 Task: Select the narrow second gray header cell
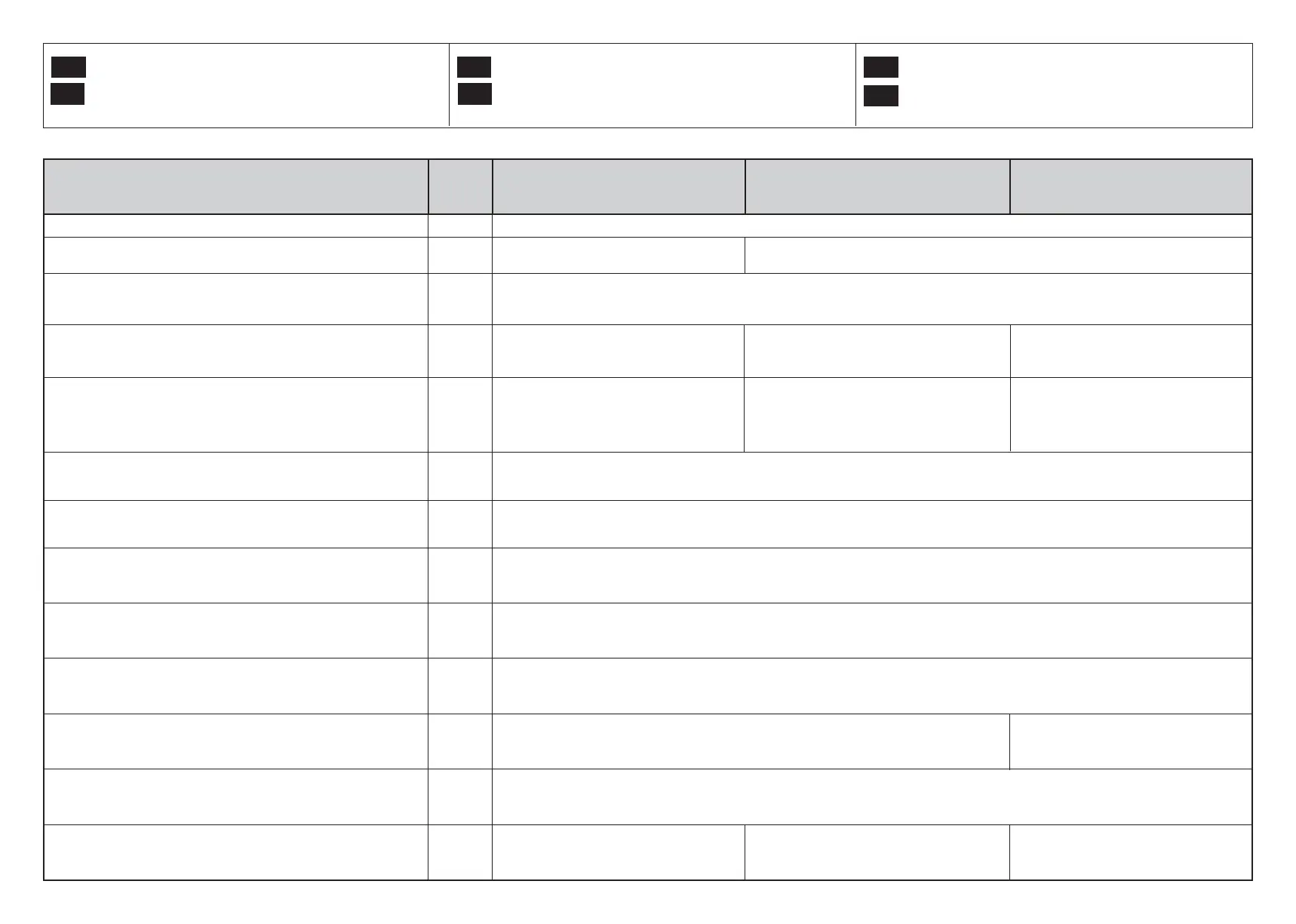pos(460,186)
